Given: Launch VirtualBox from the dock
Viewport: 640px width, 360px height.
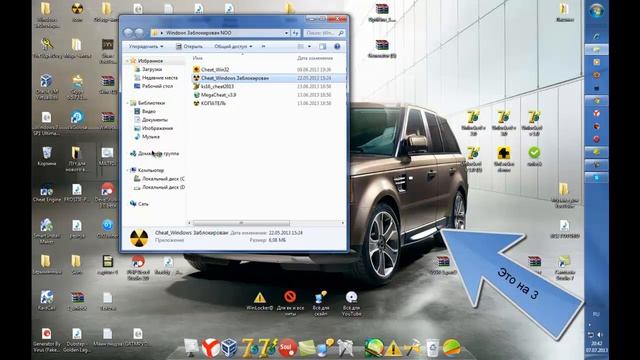Looking at the screenshot, I should pos(229,348).
